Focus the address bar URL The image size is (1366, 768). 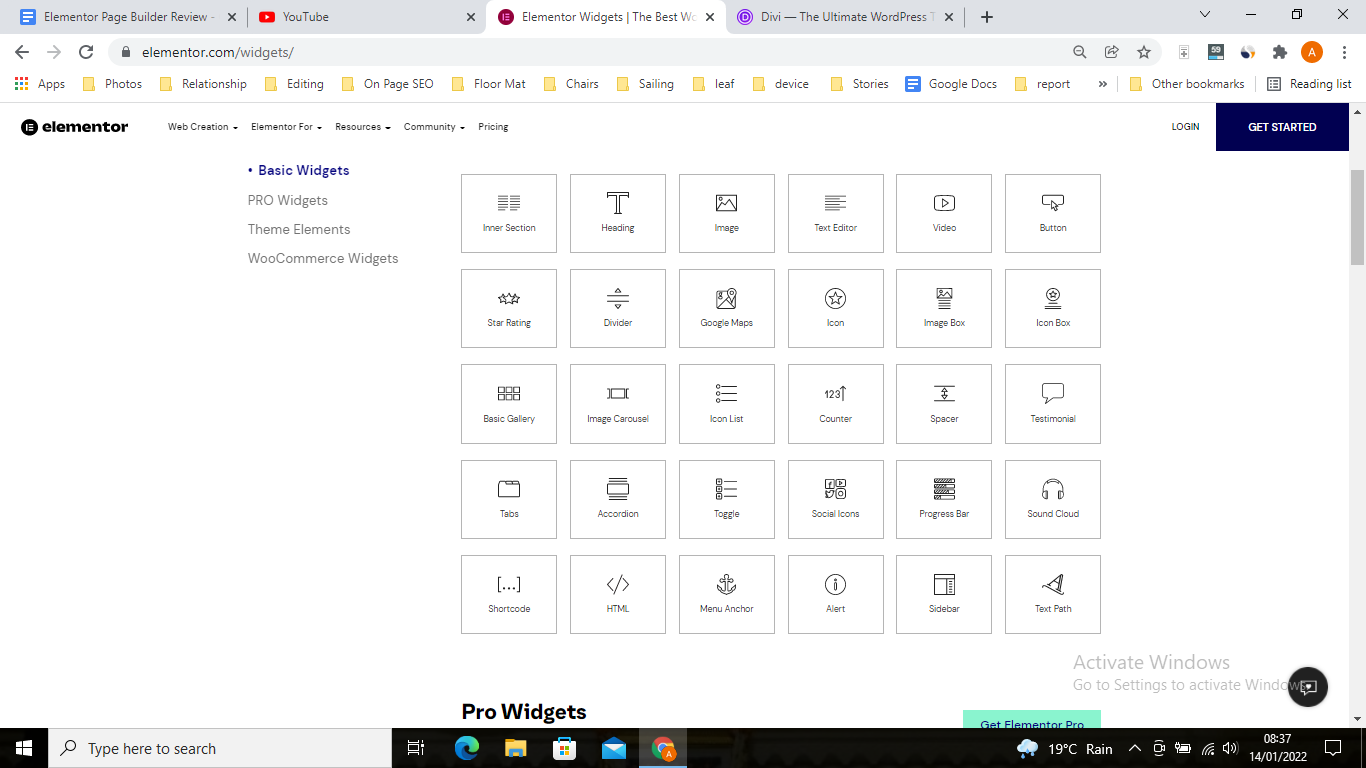pyautogui.click(x=218, y=52)
